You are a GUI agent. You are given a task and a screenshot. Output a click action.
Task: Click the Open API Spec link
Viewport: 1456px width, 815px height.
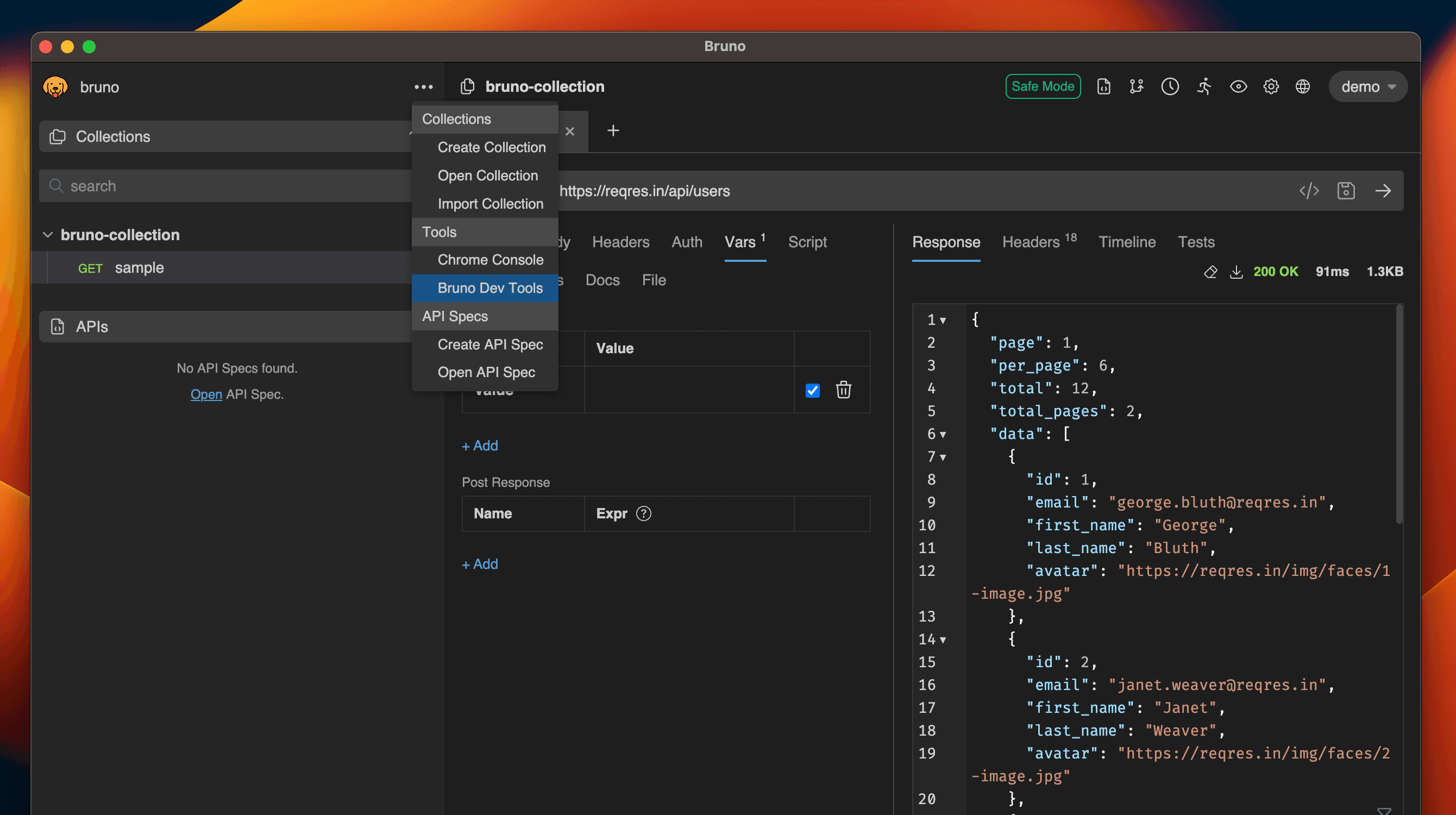point(206,394)
